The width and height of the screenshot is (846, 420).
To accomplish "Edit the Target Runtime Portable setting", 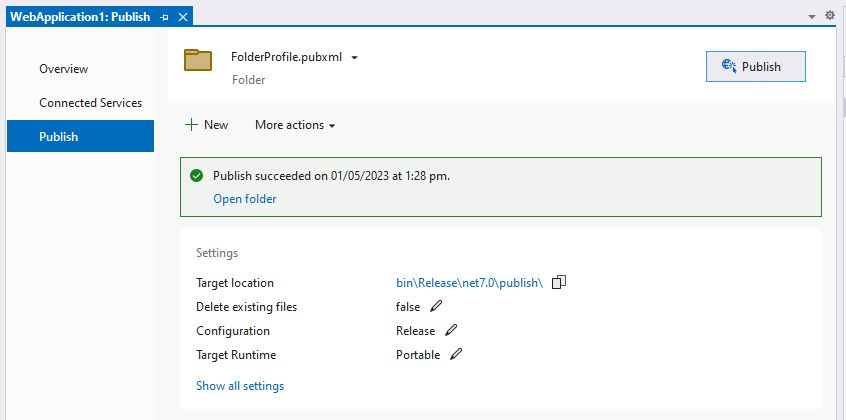I will 456,354.
